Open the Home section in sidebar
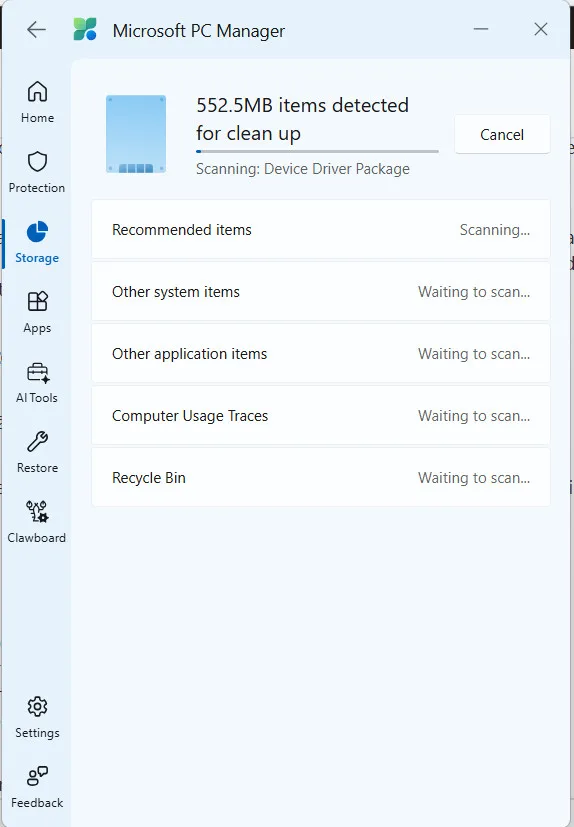Viewport: 574px width, 827px height. (x=37, y=102)
